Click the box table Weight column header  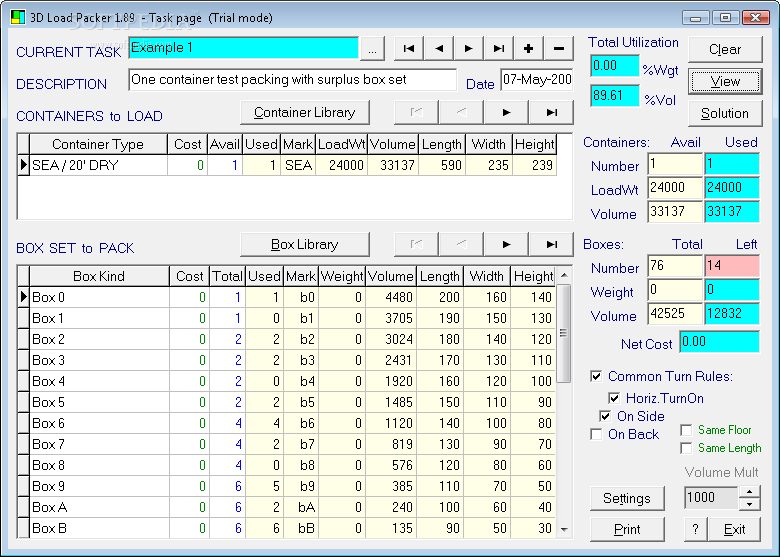tap(342, 276)
